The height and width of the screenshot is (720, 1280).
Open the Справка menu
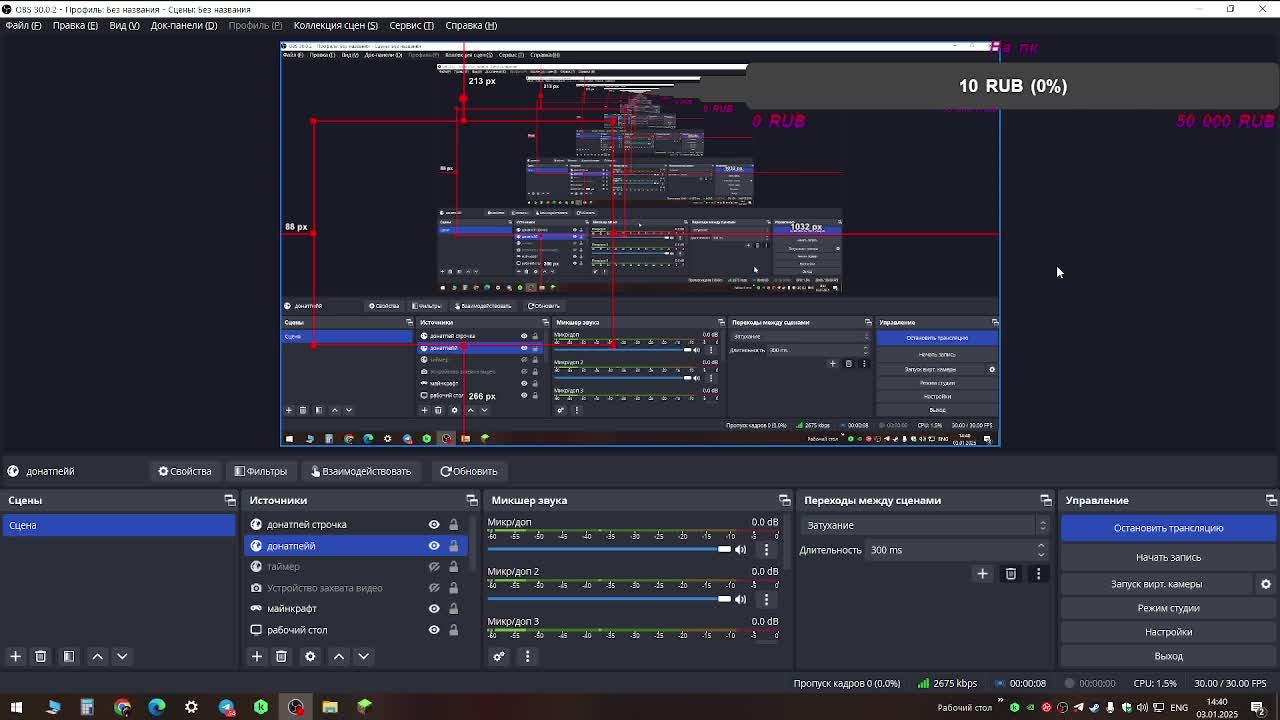coord(471,25)
